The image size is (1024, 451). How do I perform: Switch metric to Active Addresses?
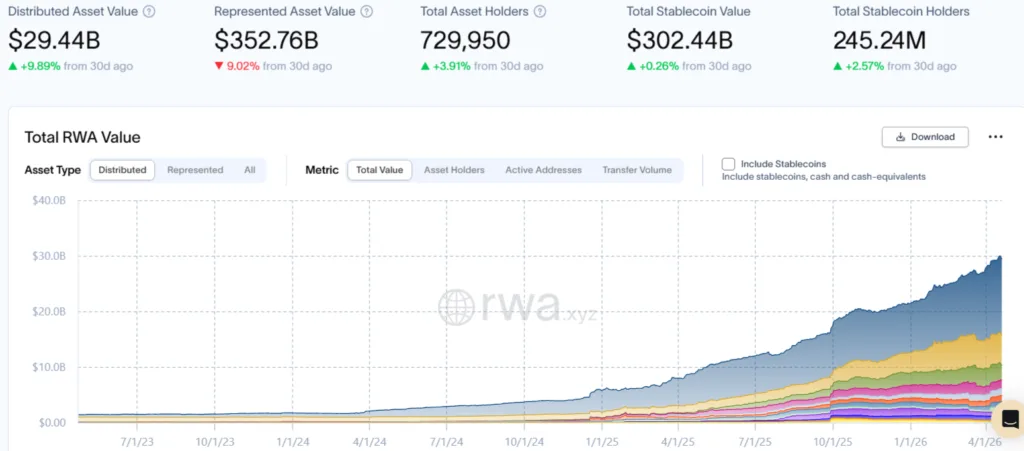543,170
